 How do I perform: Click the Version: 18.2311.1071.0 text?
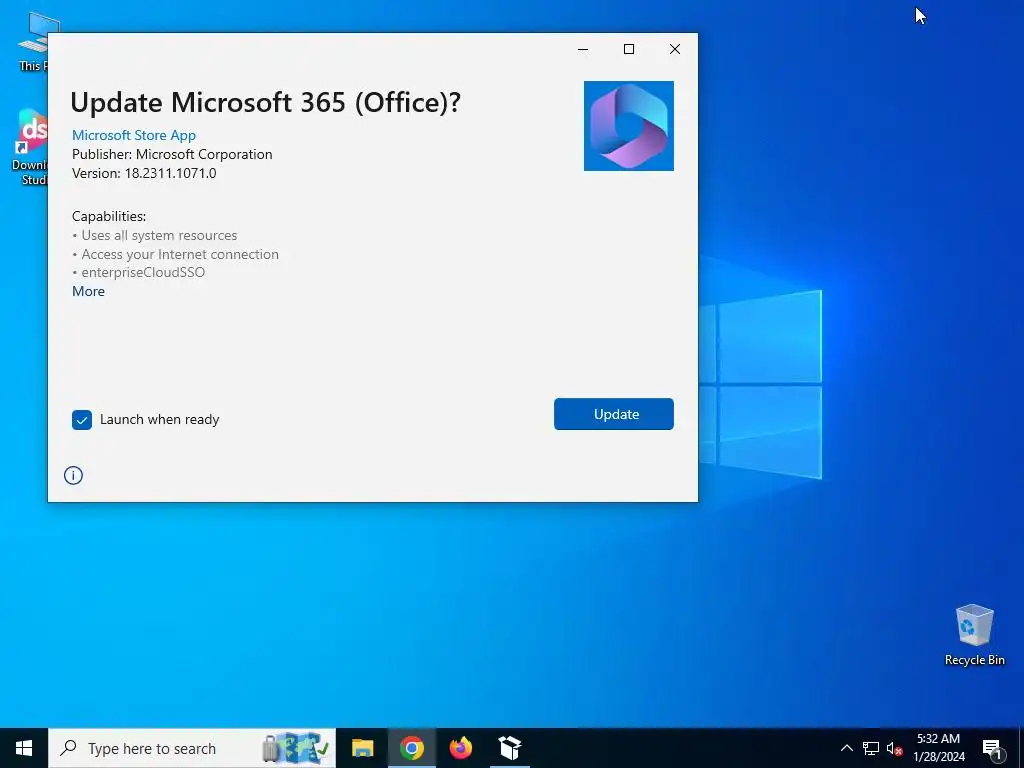[144, 173]
